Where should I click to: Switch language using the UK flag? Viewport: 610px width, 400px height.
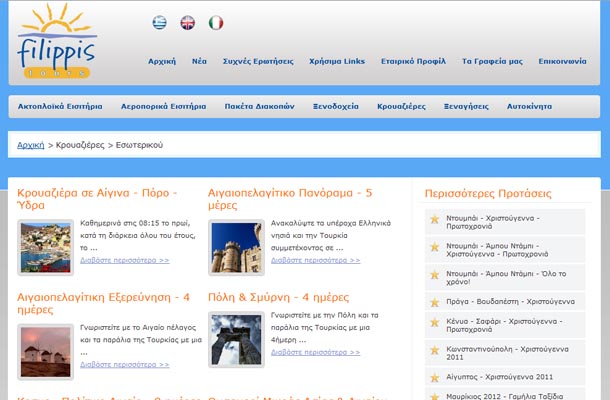(x=187, y=22)
